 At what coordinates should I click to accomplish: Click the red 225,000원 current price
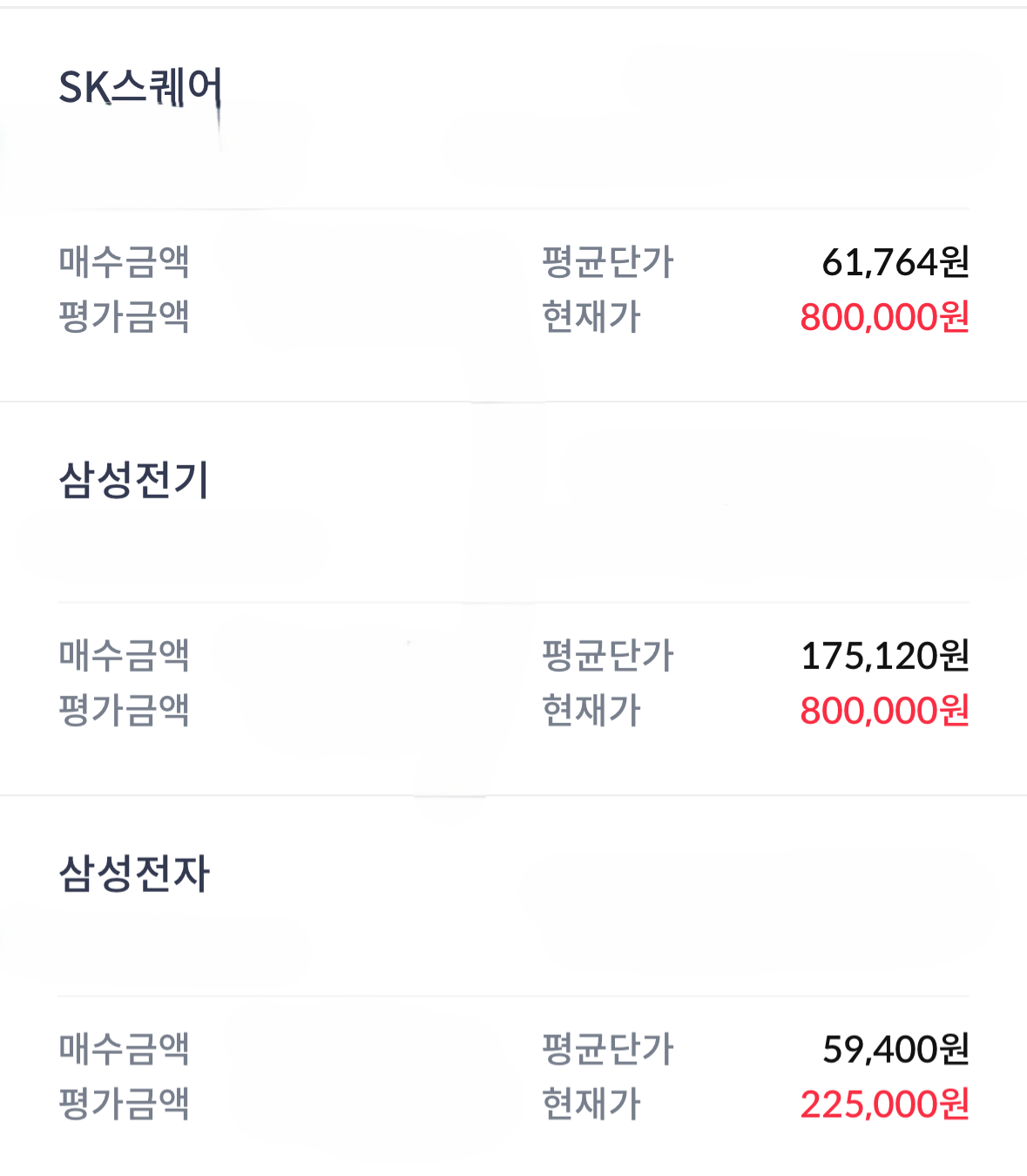click(x=885, y=1105)
